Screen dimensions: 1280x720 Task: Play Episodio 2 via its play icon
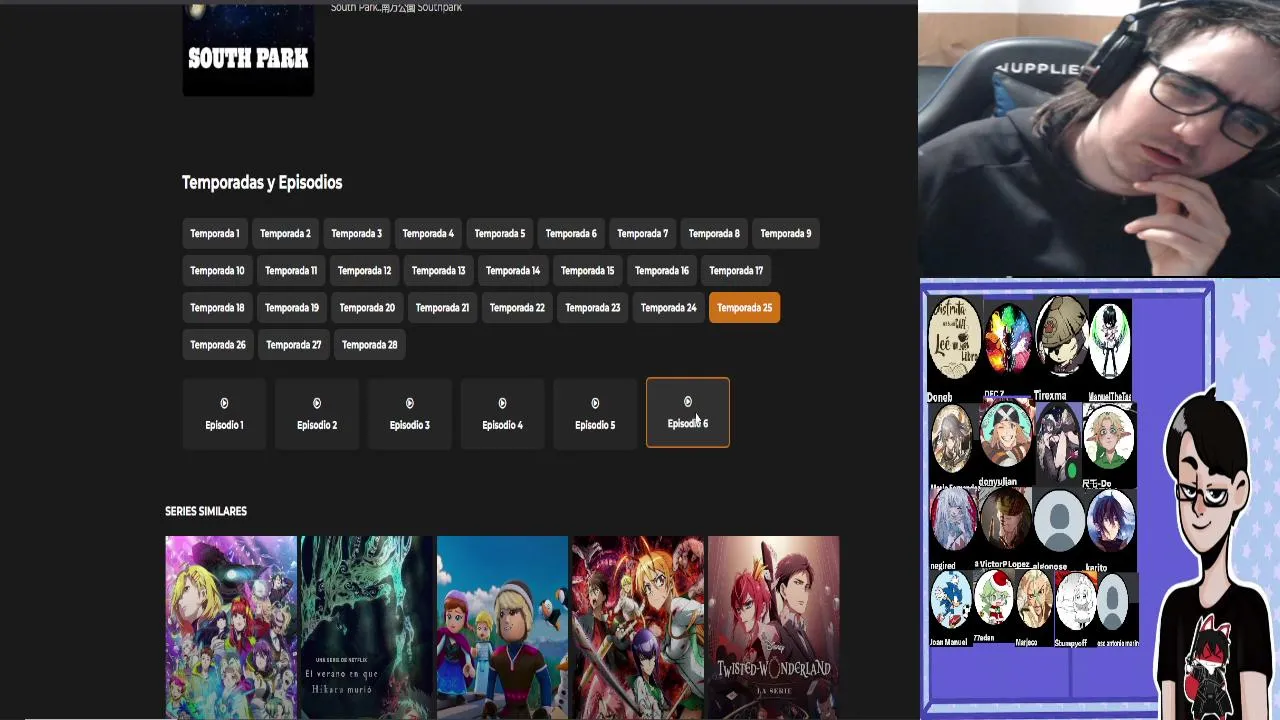[x=317, y=403]
